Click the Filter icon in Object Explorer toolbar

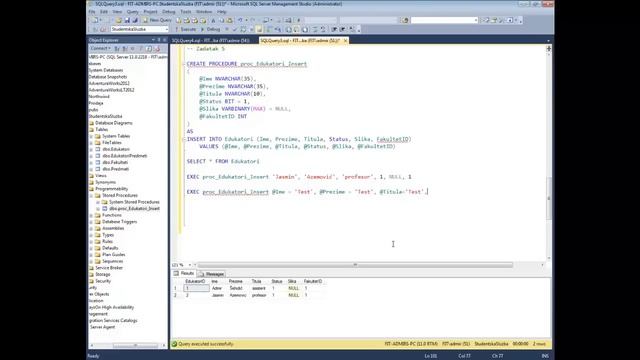pos(141,49)
